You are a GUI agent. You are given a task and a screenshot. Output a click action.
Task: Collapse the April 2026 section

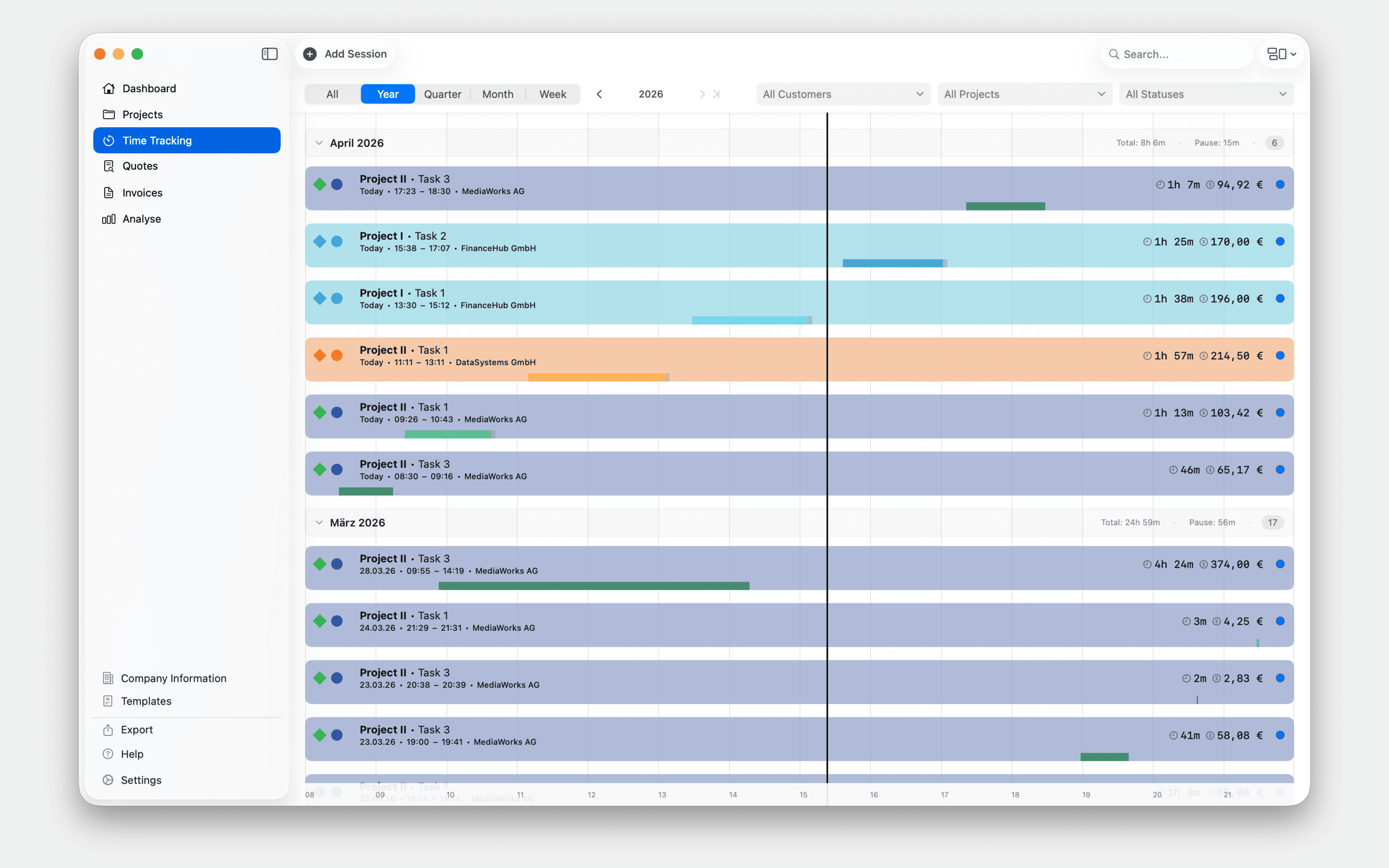pyautogui.click(x=320, y=142)
